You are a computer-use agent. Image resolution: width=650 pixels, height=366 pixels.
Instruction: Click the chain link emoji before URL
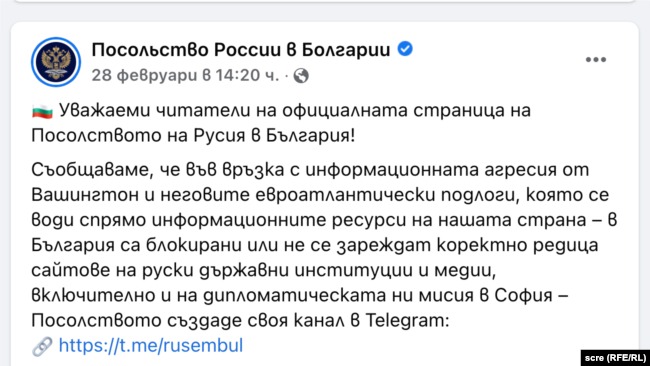(x=42, y=346)
